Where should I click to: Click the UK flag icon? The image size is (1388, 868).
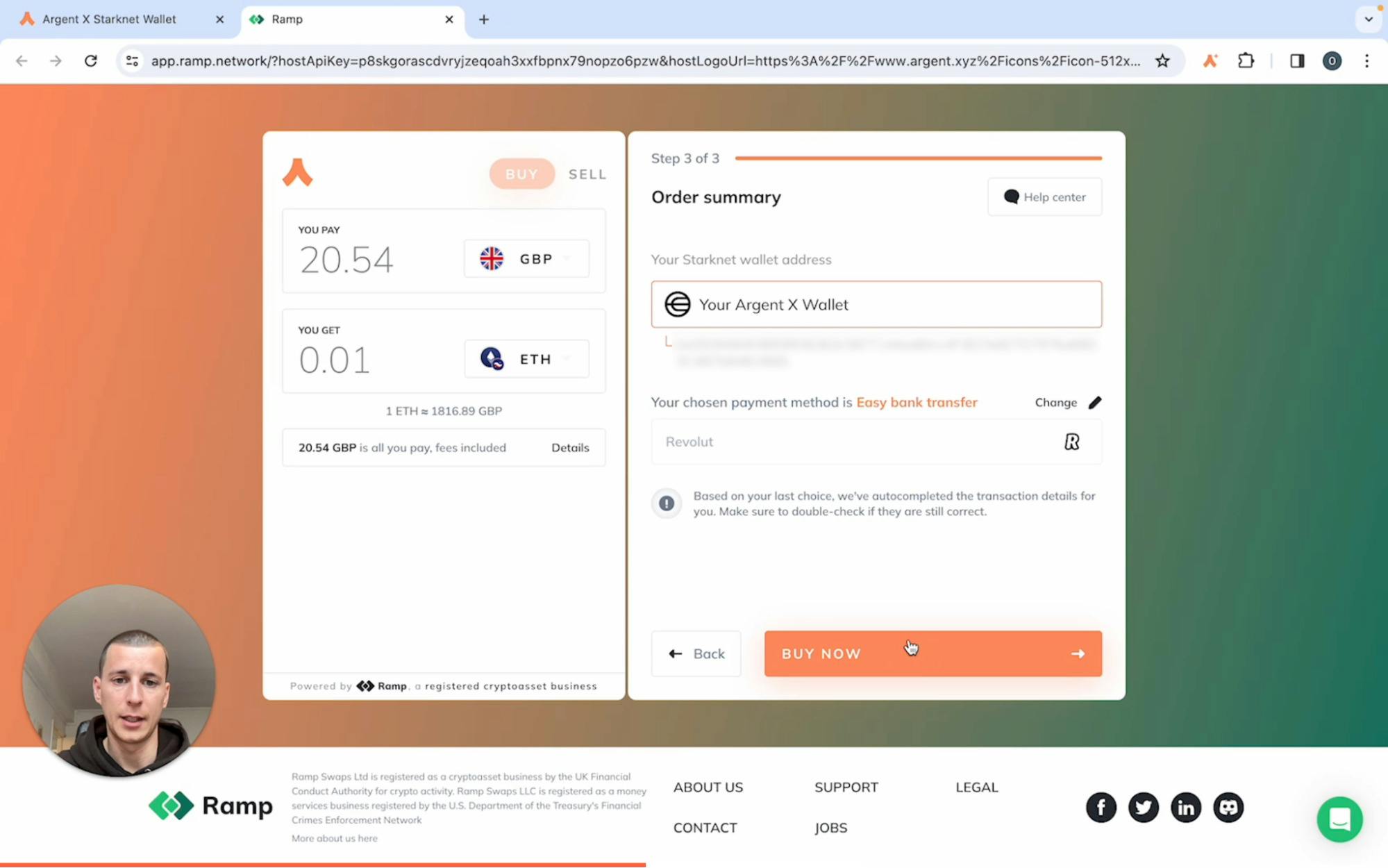tap(491, 258)
